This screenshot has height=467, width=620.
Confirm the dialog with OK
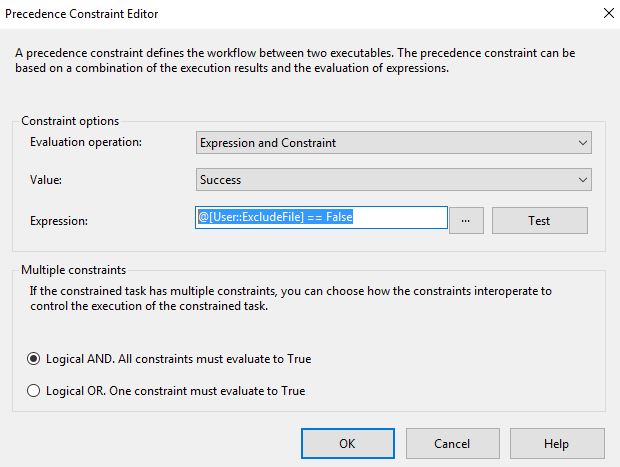click(x=348, y=444)
